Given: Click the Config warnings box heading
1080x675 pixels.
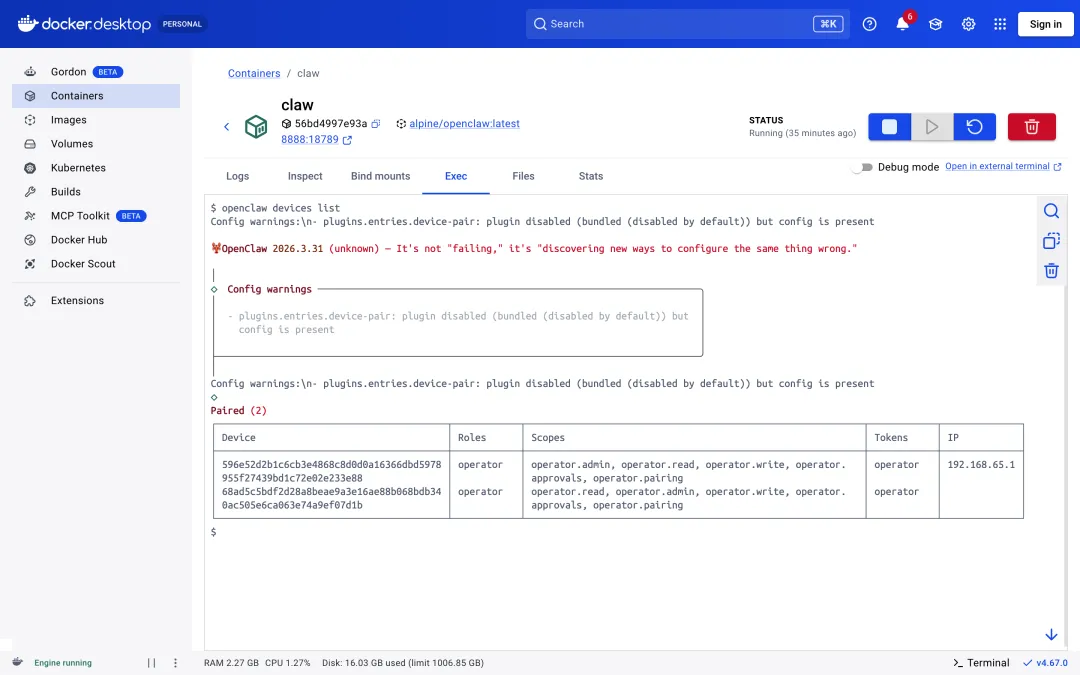Looking at the screenshot, I should (x=269, y=289).
